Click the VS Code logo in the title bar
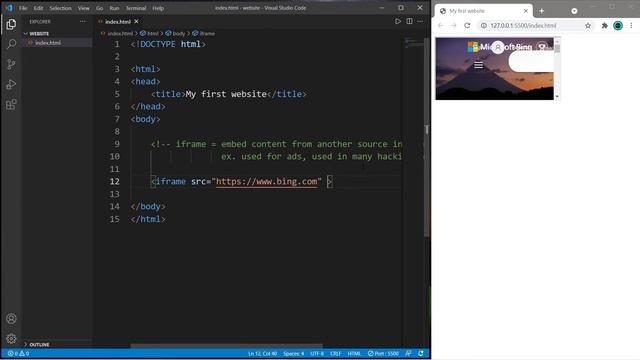This screenshot has width=640, height=360. (9, 8)
